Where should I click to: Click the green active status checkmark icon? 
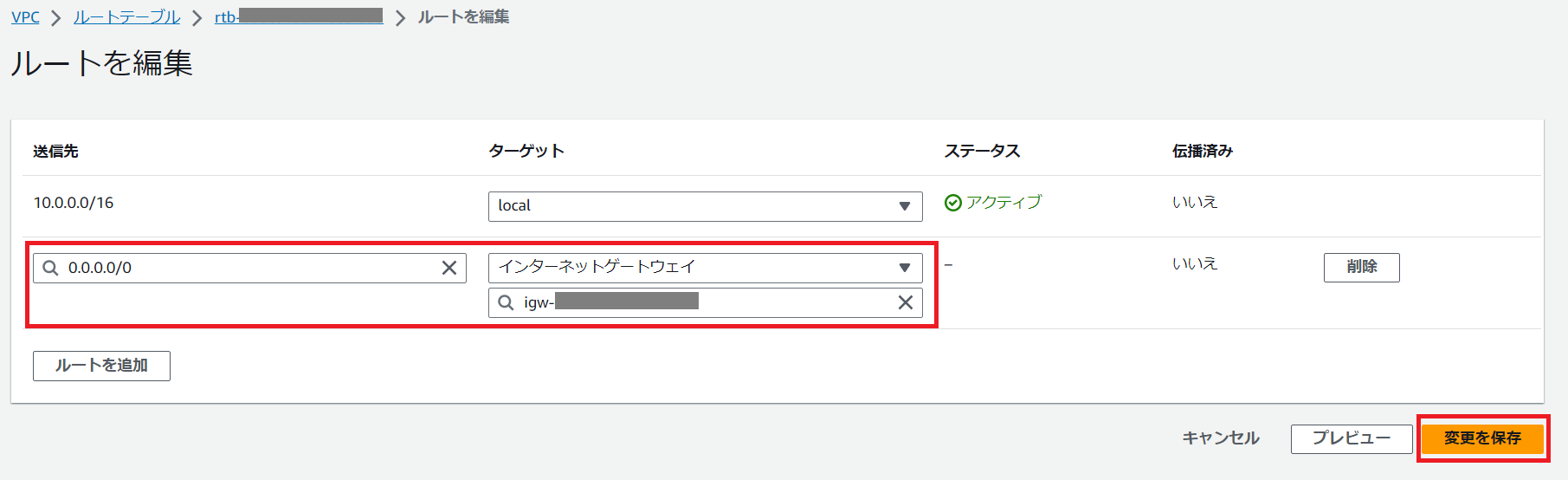953,203
